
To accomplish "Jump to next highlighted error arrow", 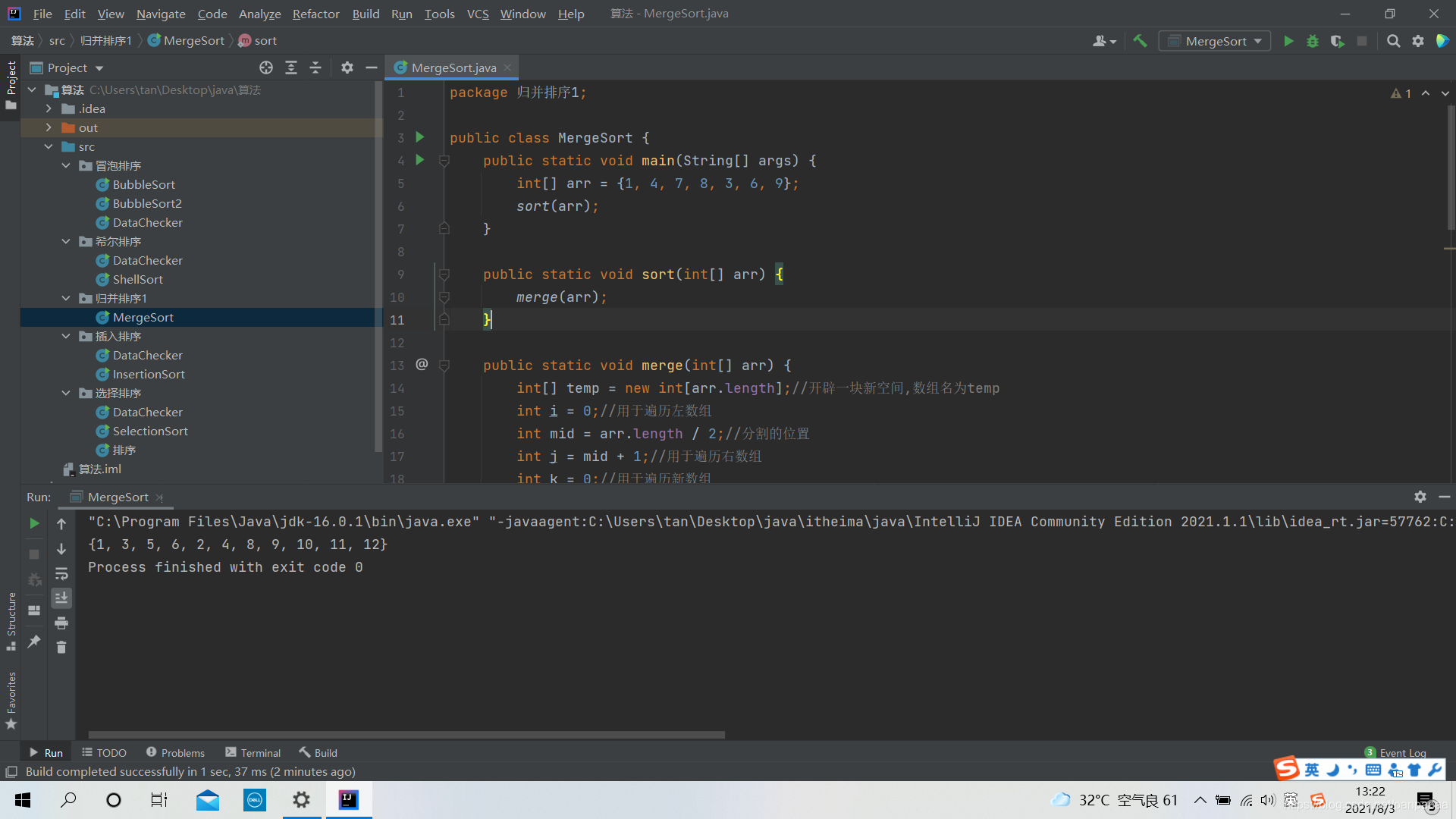I will pos(1445,93).
